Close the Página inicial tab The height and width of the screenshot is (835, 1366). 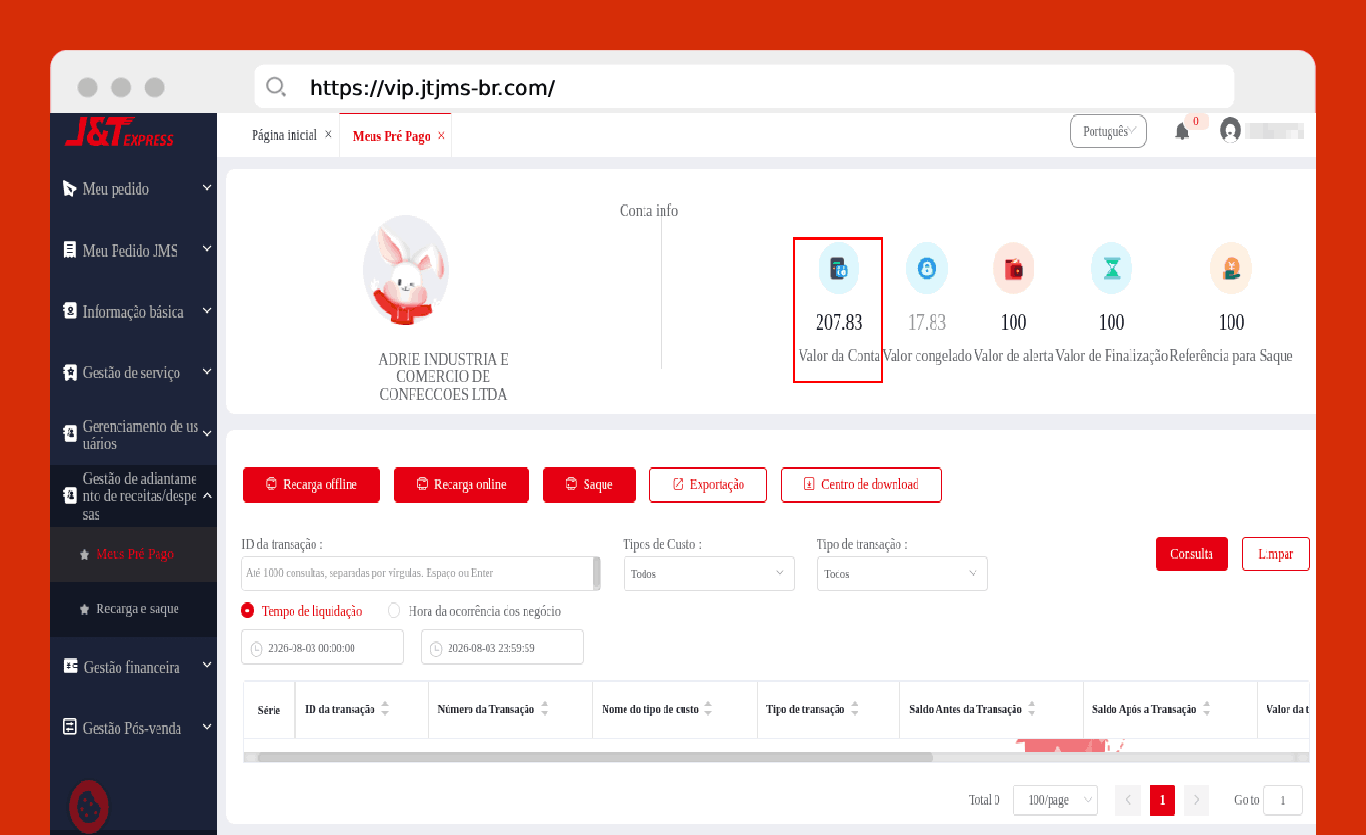(x=328, y=134)
